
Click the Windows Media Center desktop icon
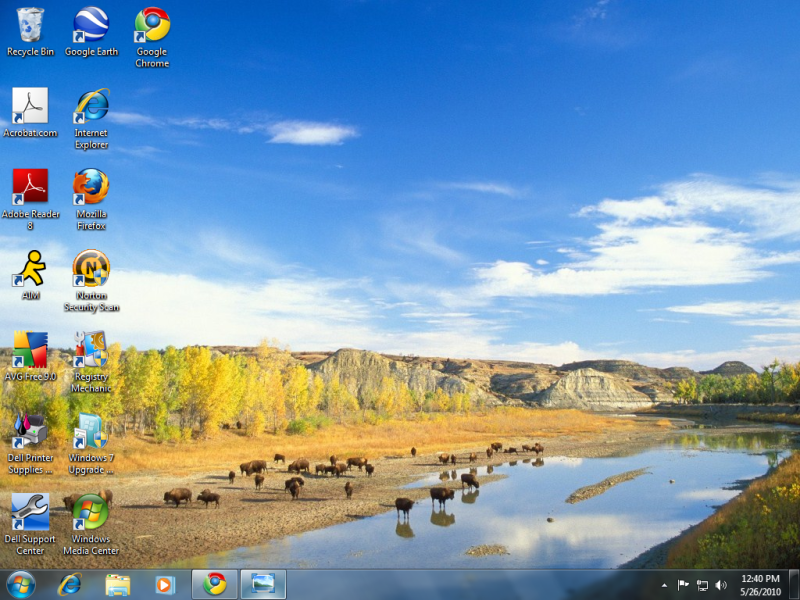(91, 512)
